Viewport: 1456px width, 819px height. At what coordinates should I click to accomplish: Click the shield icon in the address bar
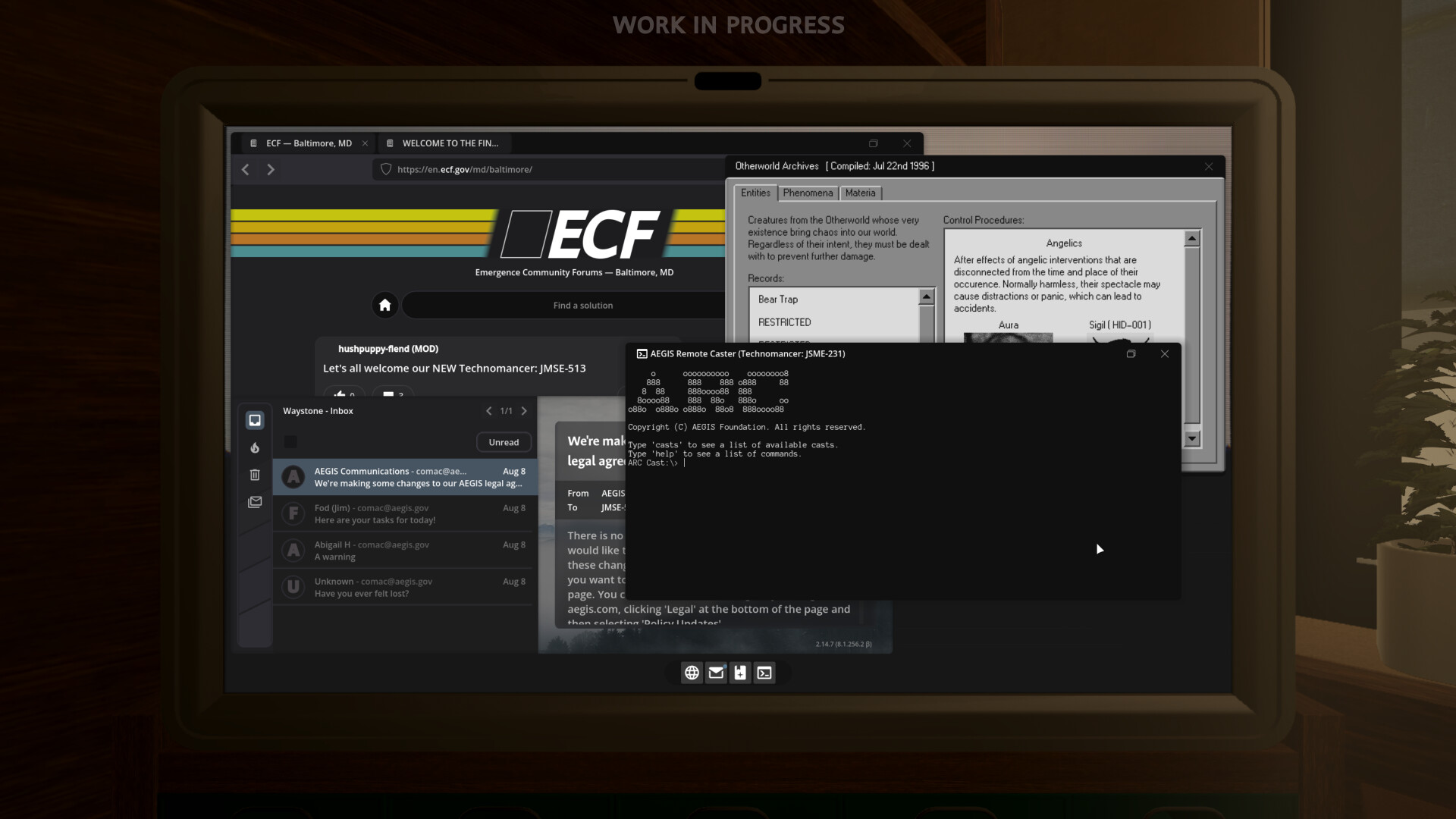386,169
